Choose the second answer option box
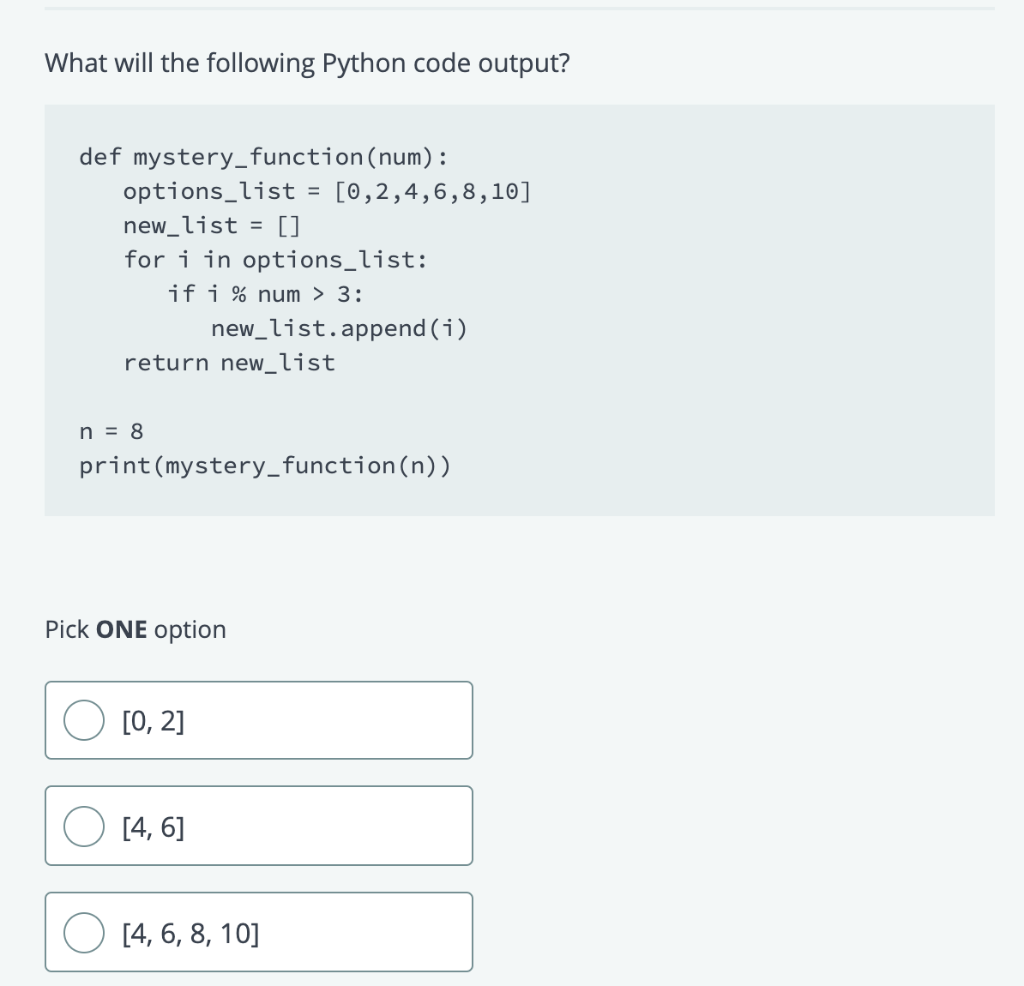This screenshot has height=986, width=1024. coord(258,825)
